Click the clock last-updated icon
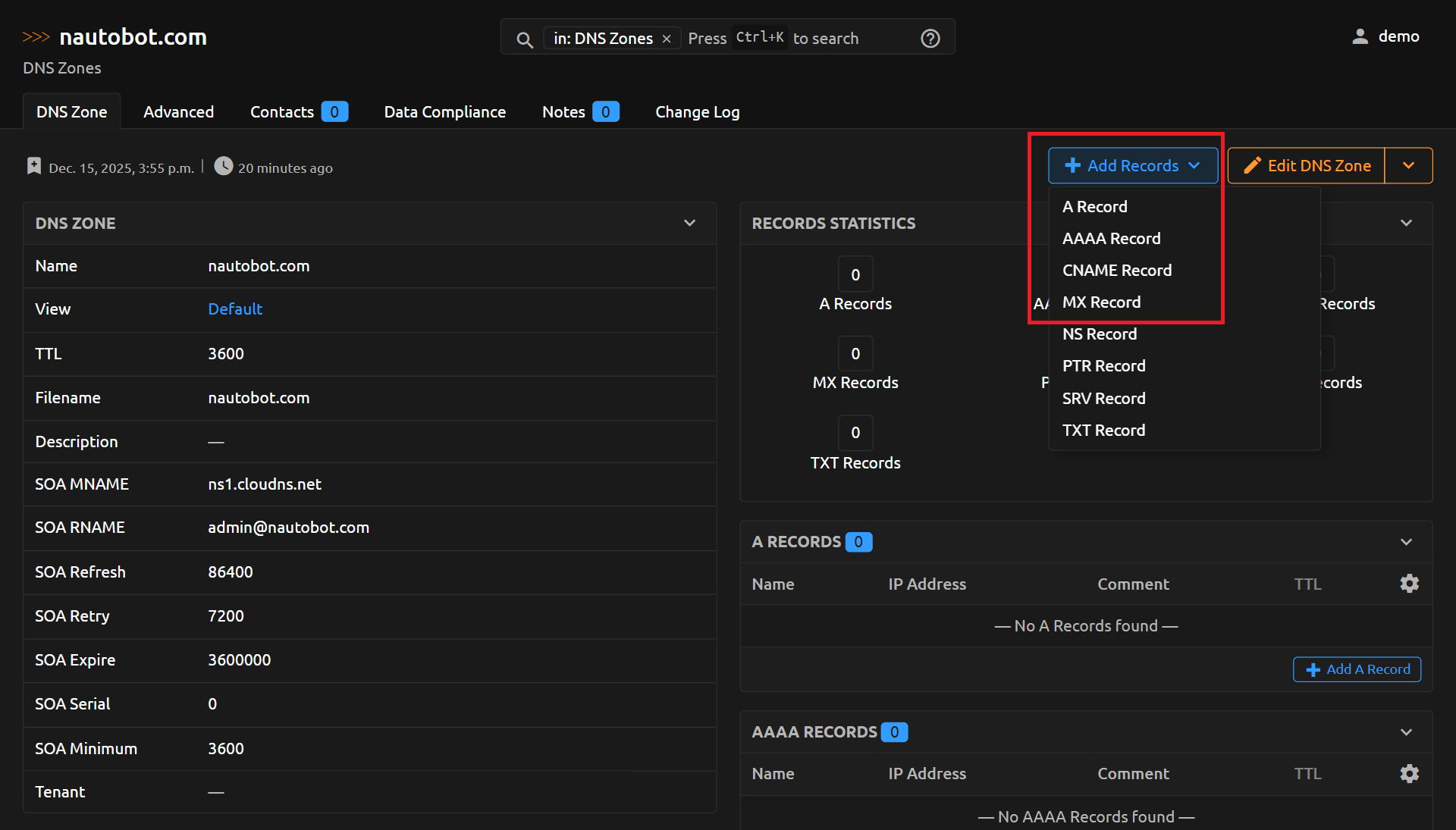Viewport: 1456px width, 830px height. pyautogui.click(x=223, y=166)
